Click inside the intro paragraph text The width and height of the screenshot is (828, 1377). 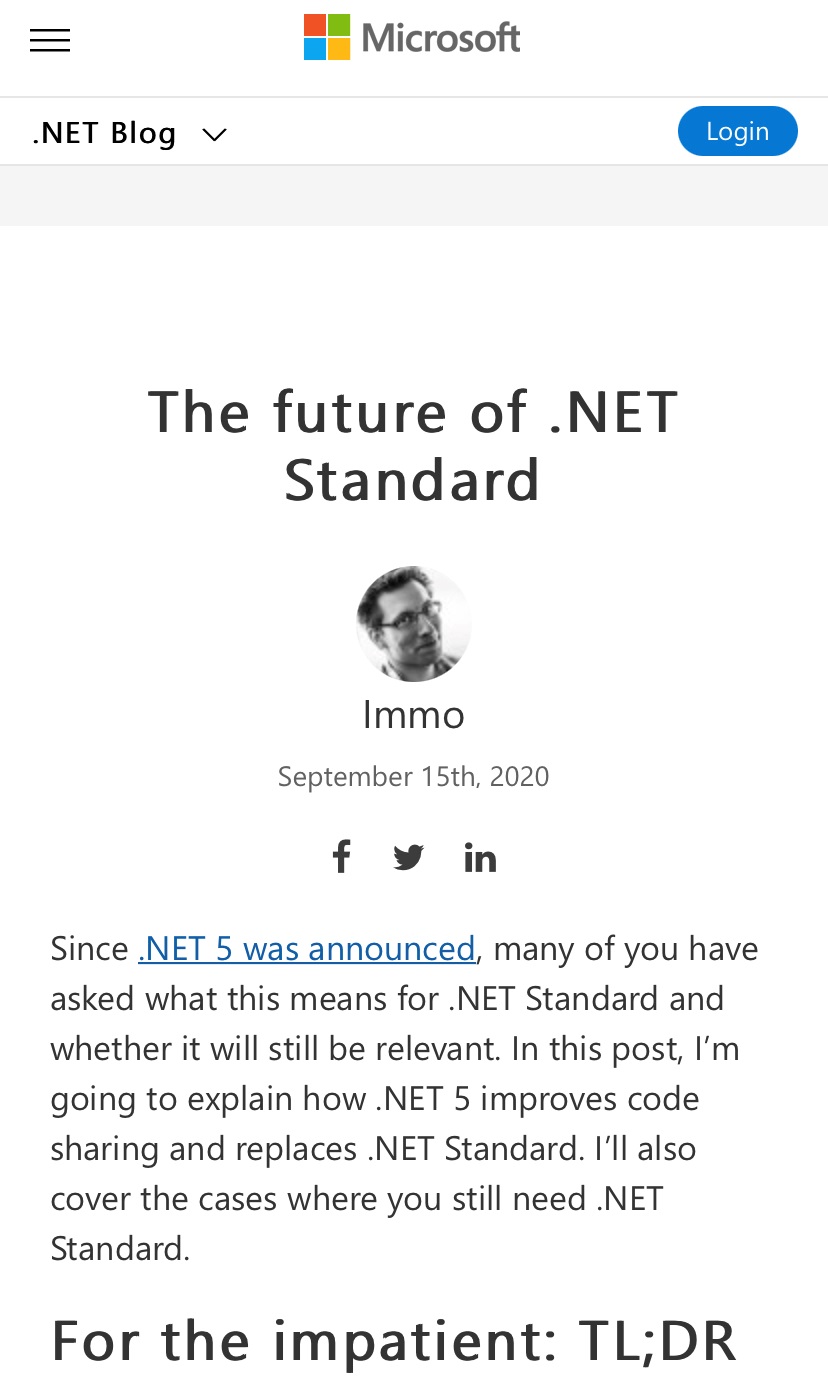(x=400, y=1100)
